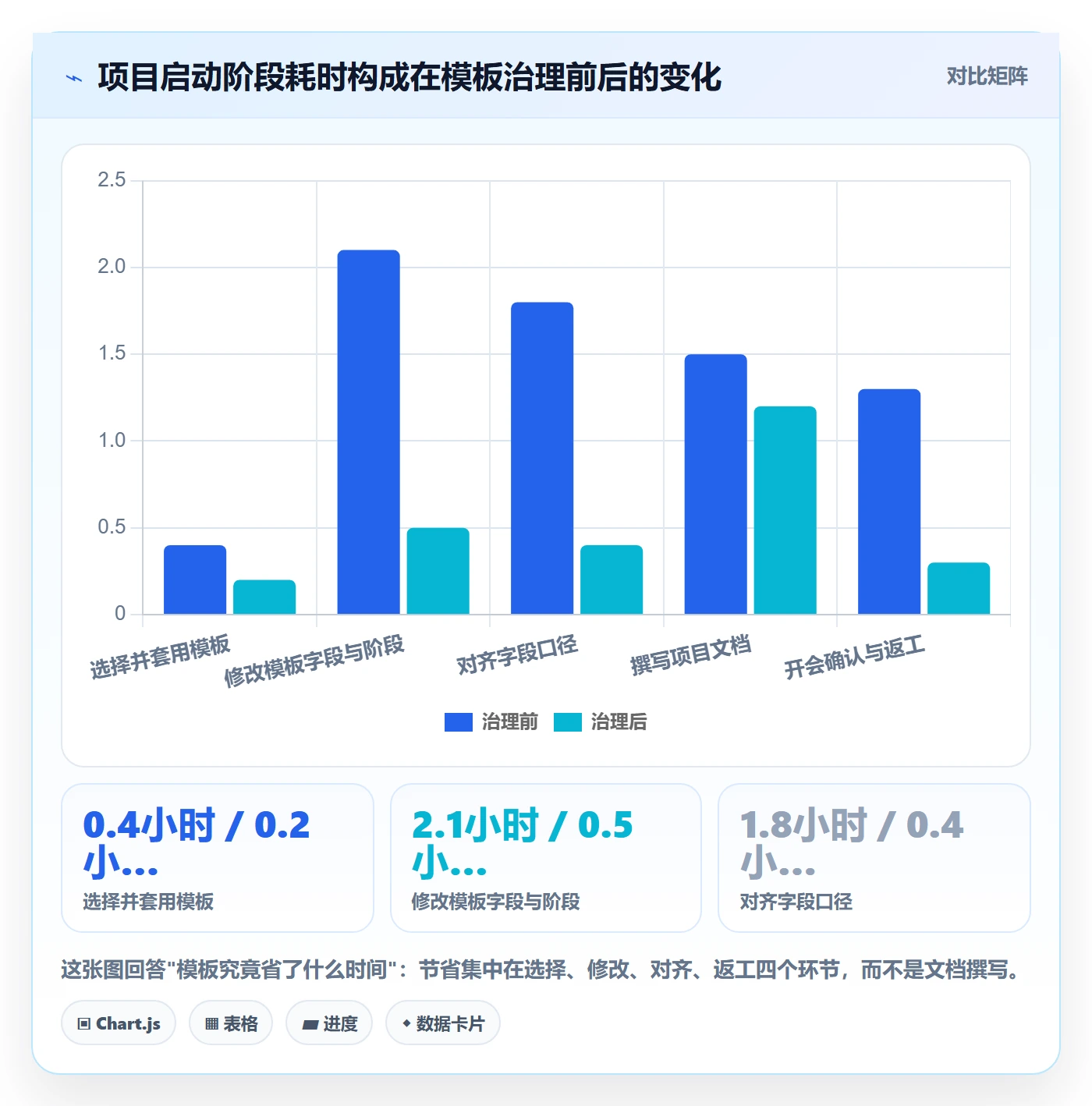Screen dimensions: 1092x1106
Task: Click the 选择并套用模板 x-axis label
Action: [x=160, y=657]
